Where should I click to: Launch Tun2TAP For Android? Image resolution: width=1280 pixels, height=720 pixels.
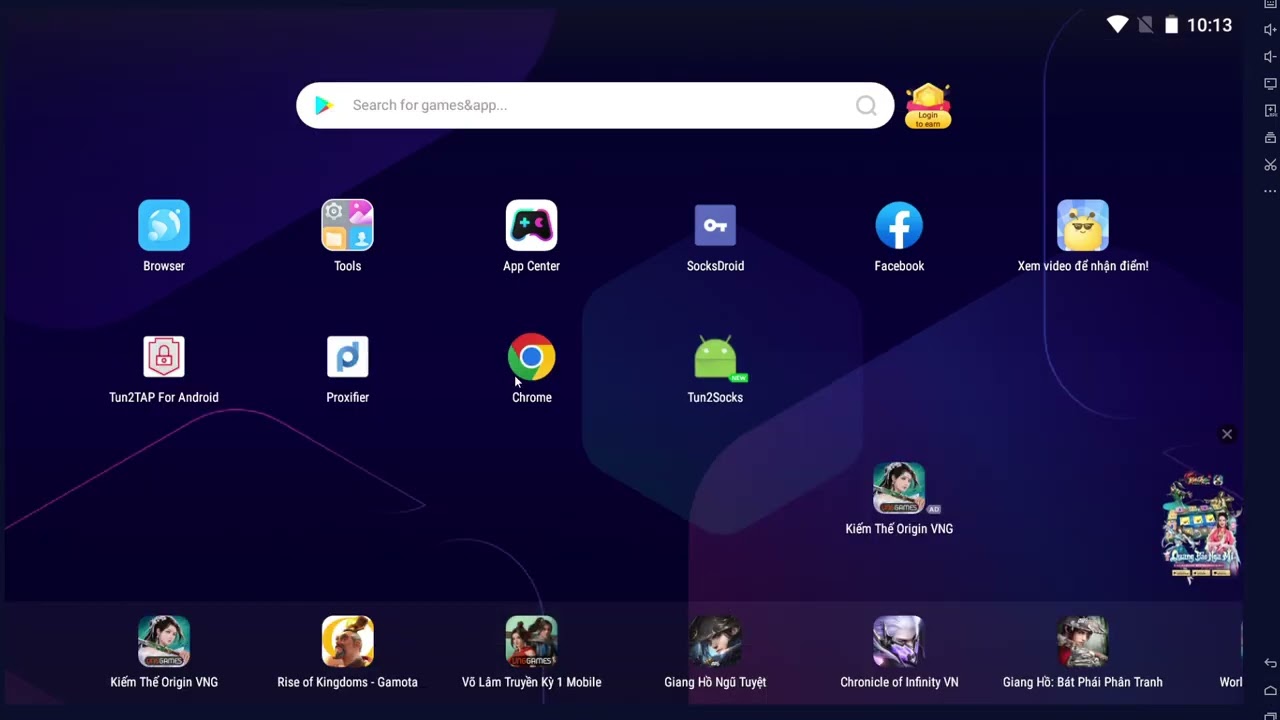[164, 357]
